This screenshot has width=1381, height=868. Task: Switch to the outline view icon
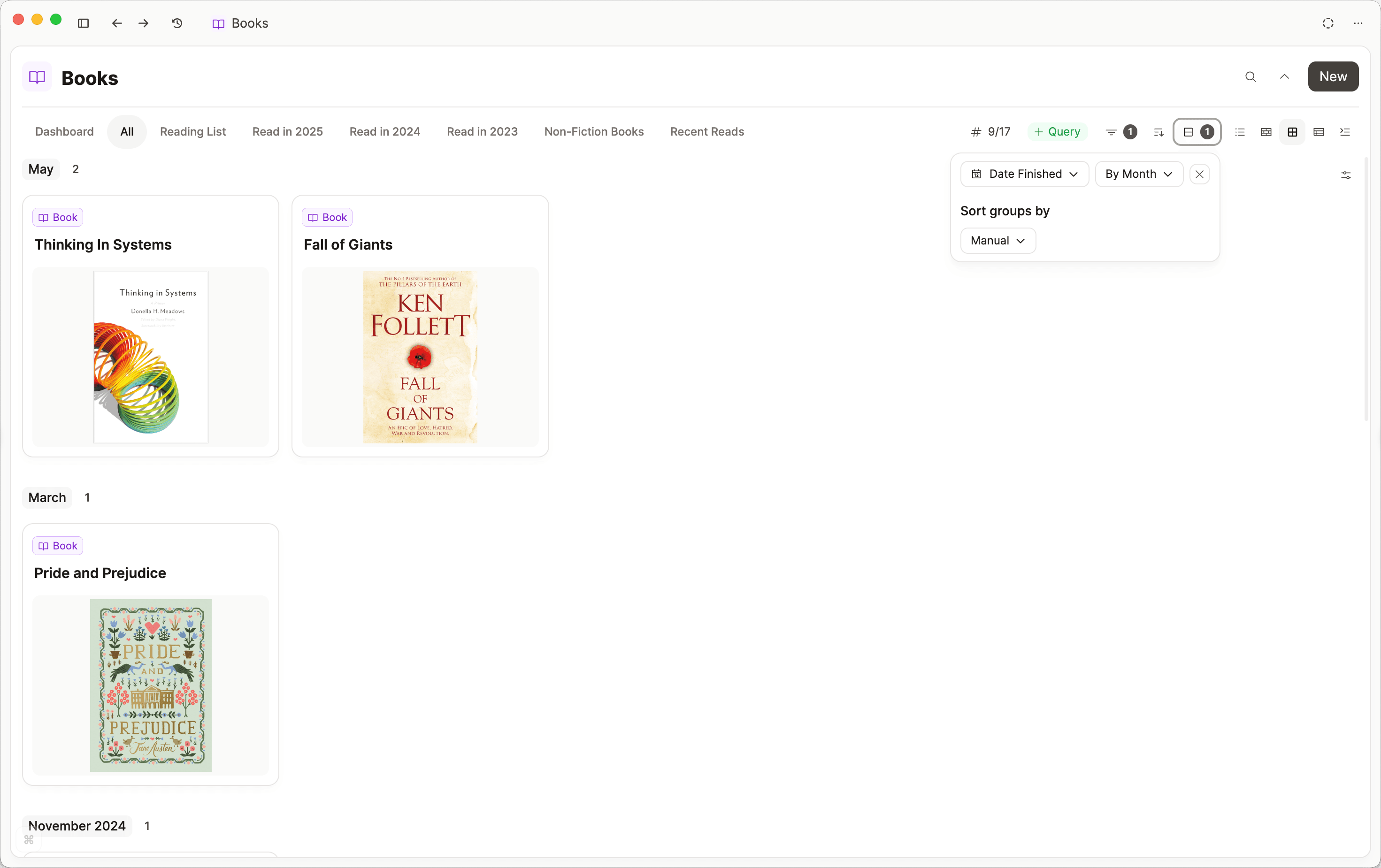[x=1345, y=132]
